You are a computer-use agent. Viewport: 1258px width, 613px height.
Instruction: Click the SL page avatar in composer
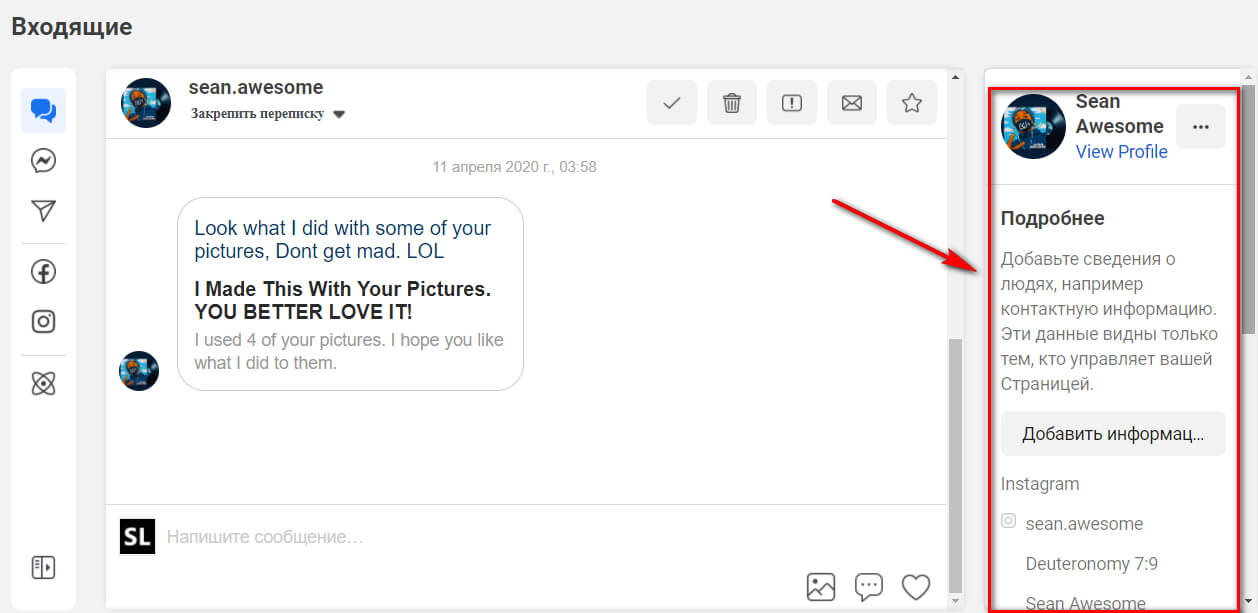[137, 537]
